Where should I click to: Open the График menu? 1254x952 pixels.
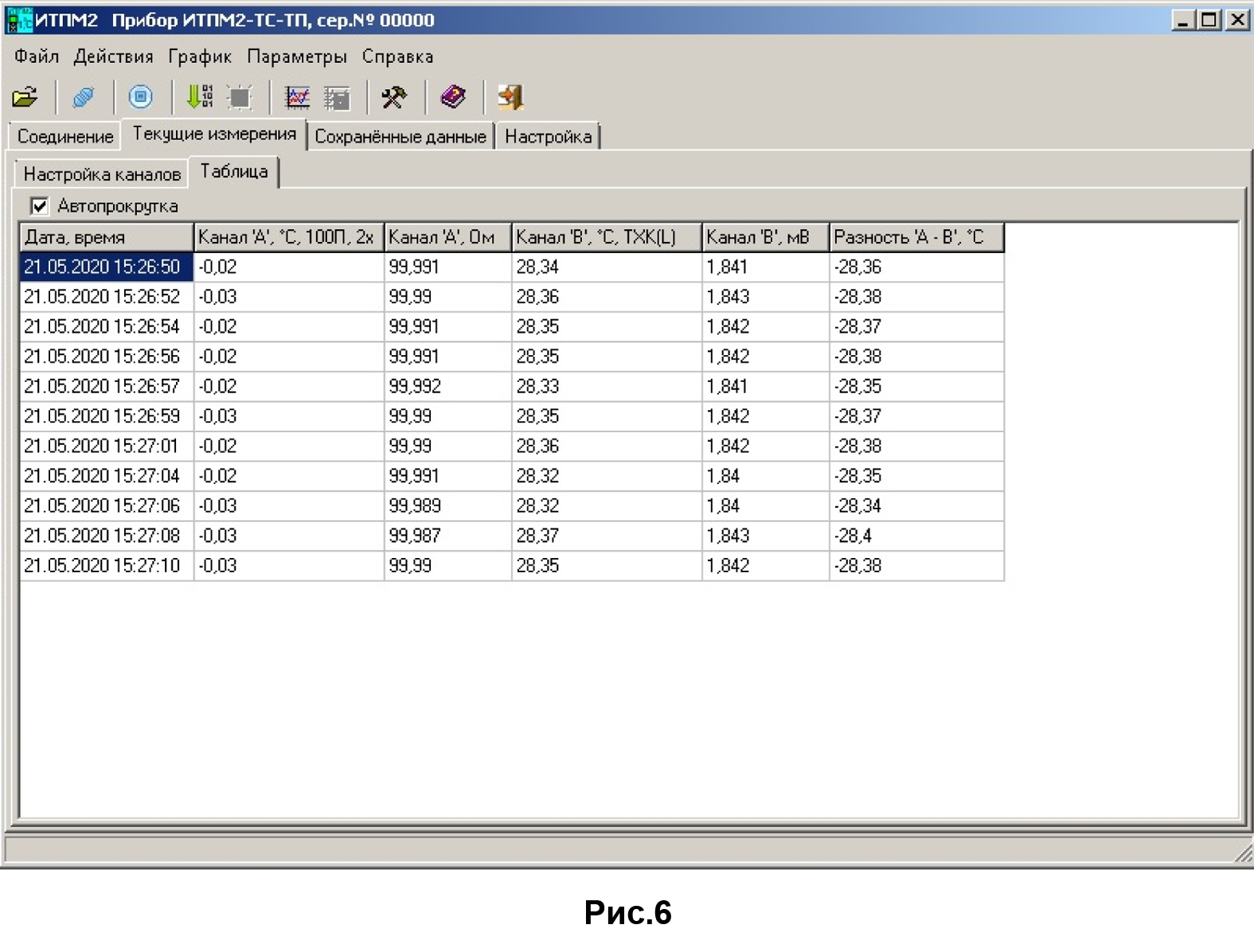click(199, 57)
